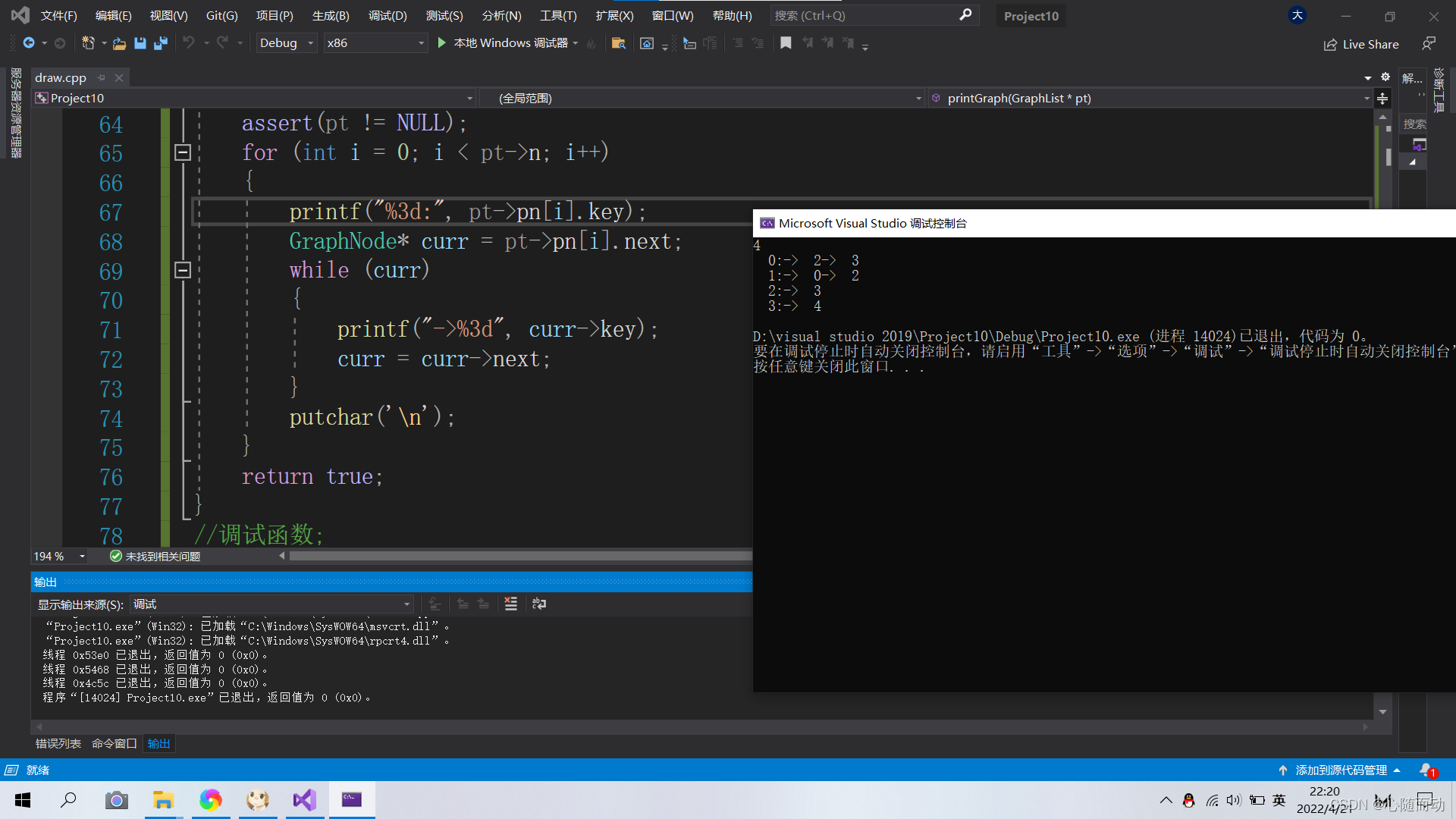Screen dimensions: 1456x819
Task: Close the draw.cpp tab
Action: (x=119, y=77)
